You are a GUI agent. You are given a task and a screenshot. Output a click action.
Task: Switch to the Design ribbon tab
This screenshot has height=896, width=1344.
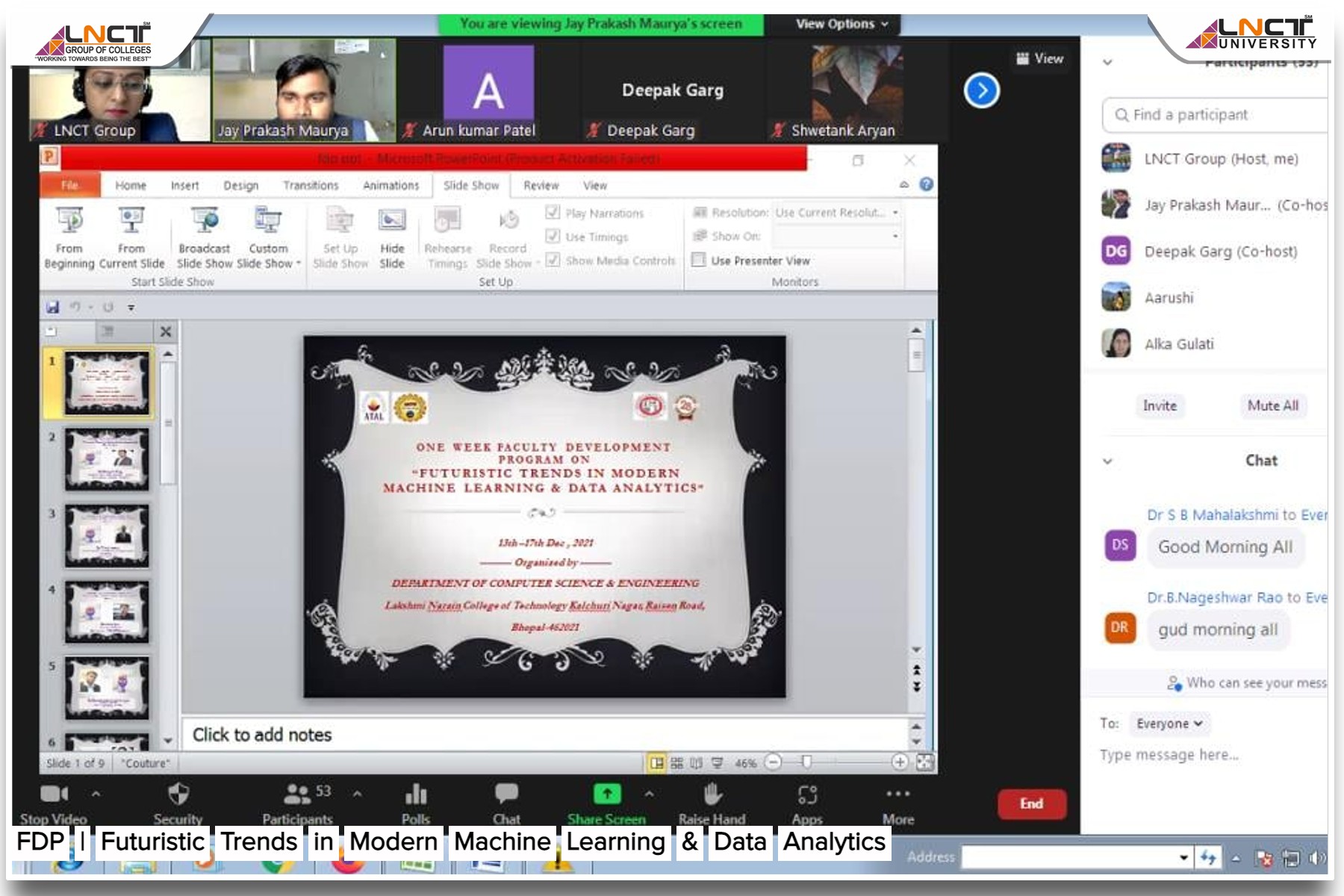pos(240,185)
